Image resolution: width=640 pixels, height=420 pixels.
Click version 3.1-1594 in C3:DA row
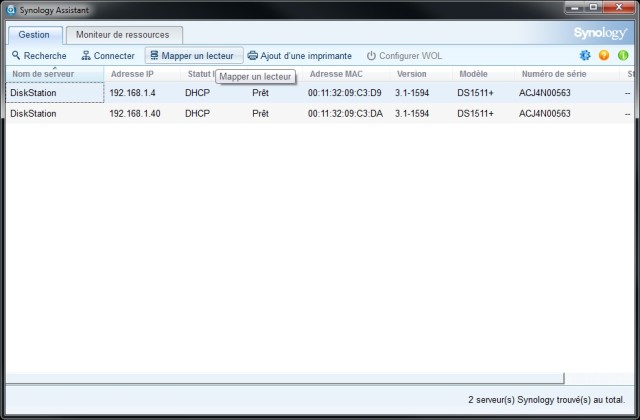pos(412,113)
